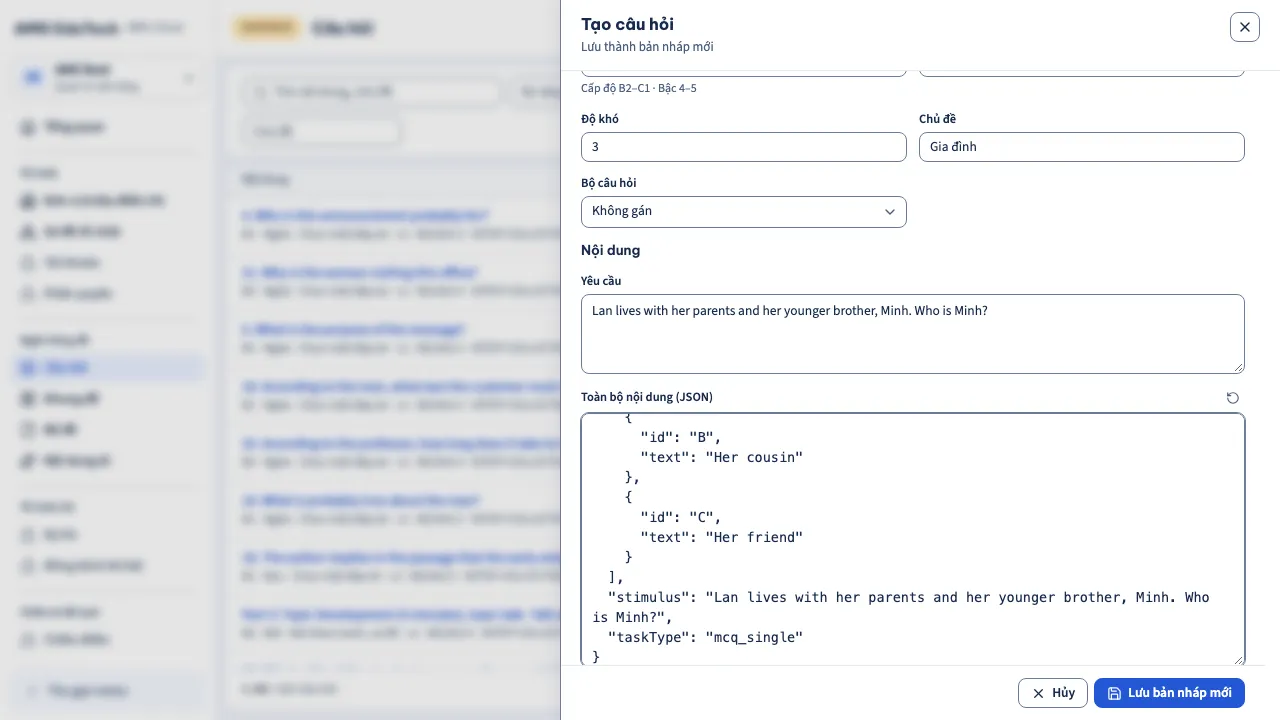
Task: Edit the Yêu cầu text area
Action: [913, 334]
